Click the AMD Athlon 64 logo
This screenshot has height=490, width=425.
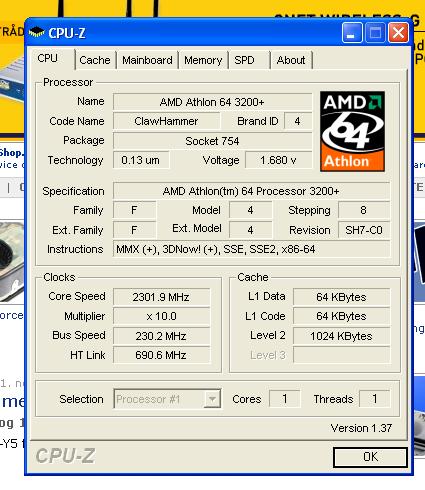click(352, 131)
